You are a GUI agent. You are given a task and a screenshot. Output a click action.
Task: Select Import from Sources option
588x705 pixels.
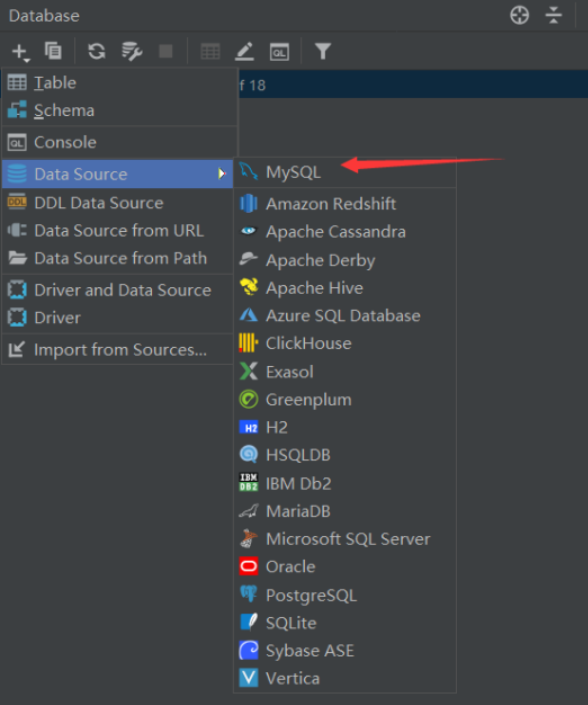tap(118, 349)
